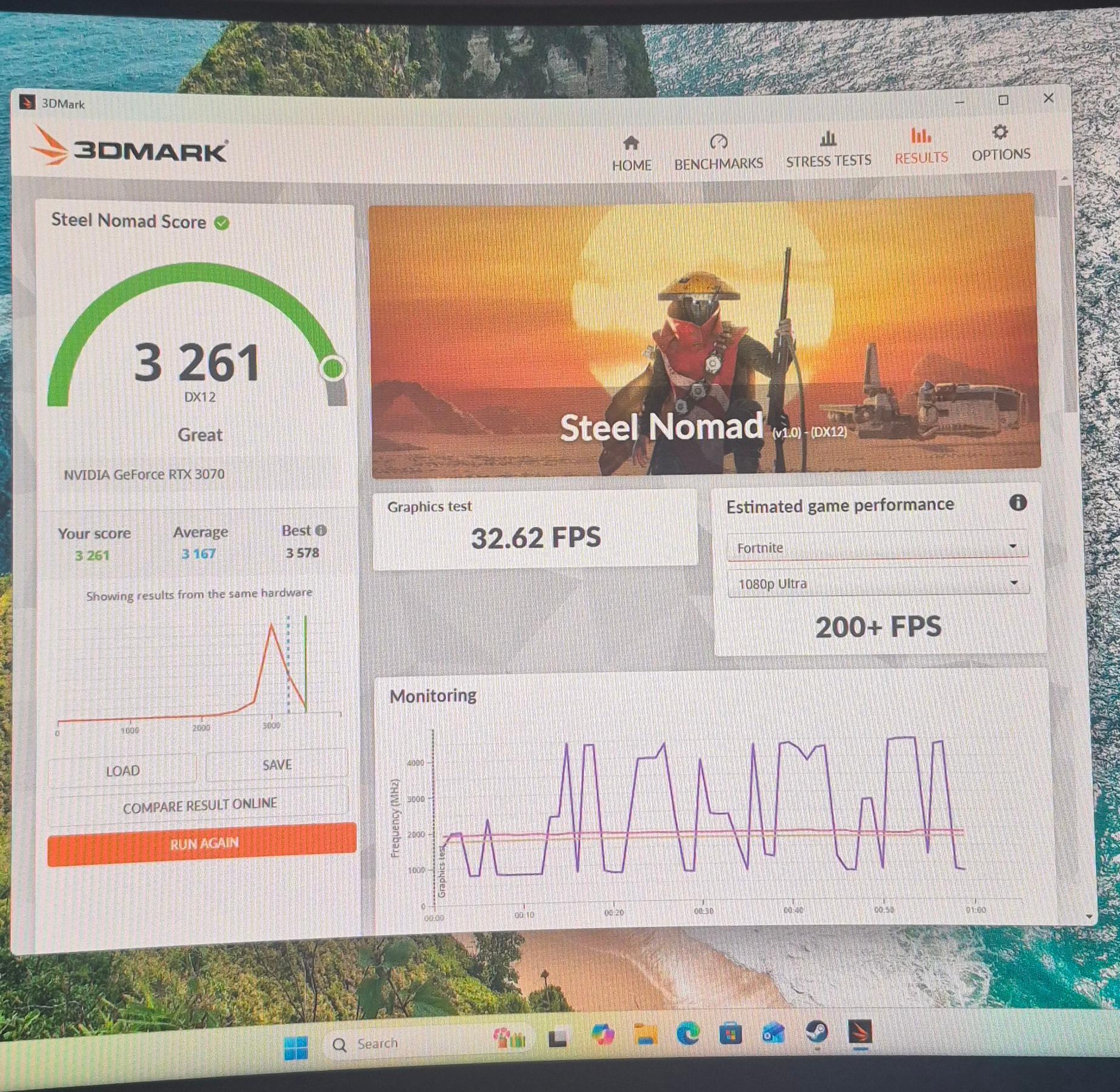Switch to the Stress Tests section
The image size is (1120, 1092).
(828, 149)
